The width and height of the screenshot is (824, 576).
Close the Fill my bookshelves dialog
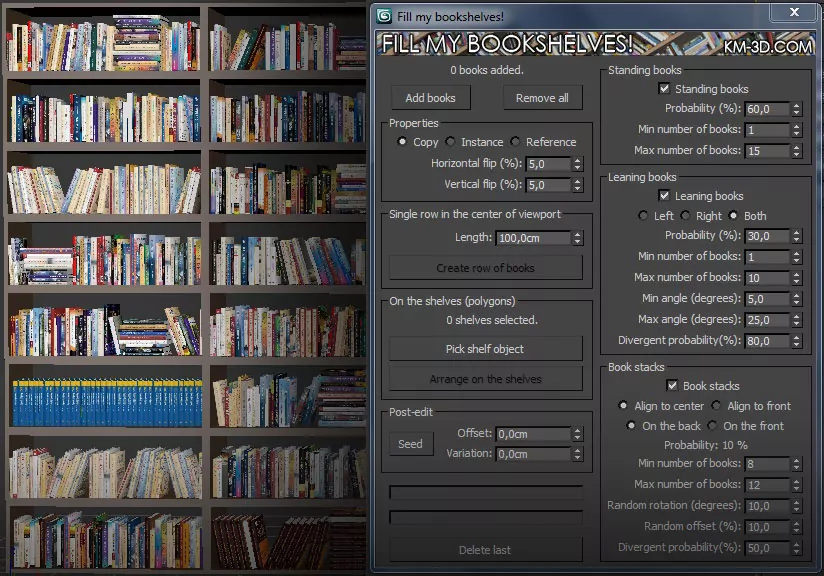point(794,13)
